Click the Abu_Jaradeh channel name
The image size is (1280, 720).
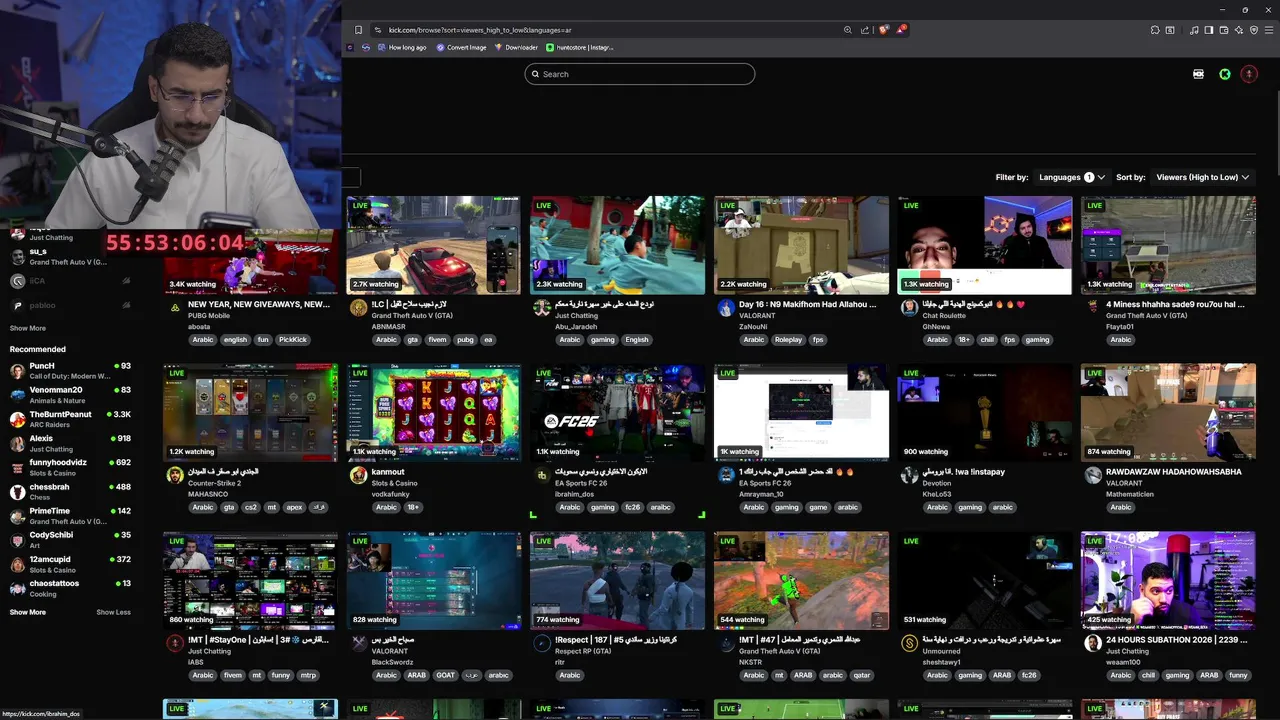tap(577, 327)
